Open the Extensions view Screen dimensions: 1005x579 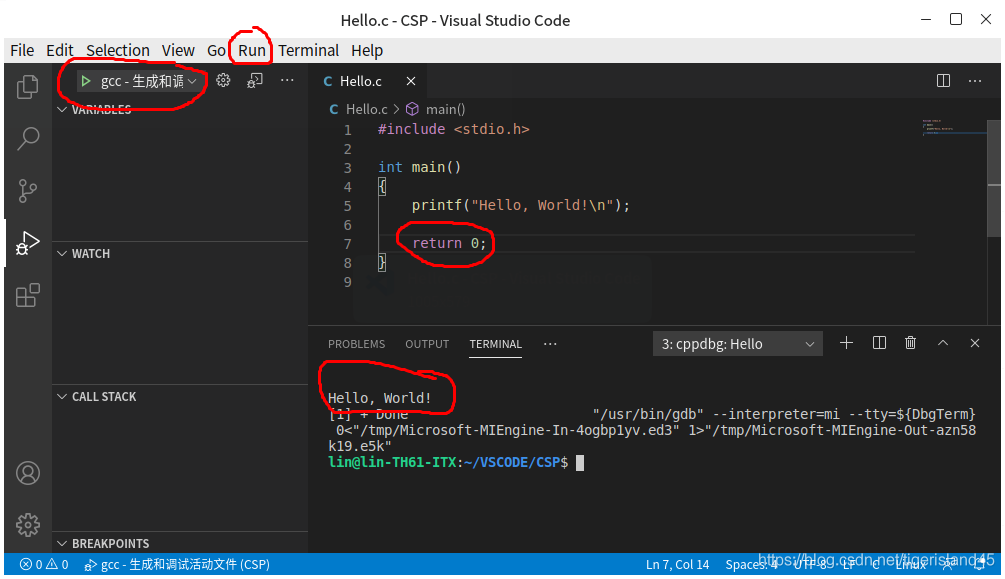[28, 295]
